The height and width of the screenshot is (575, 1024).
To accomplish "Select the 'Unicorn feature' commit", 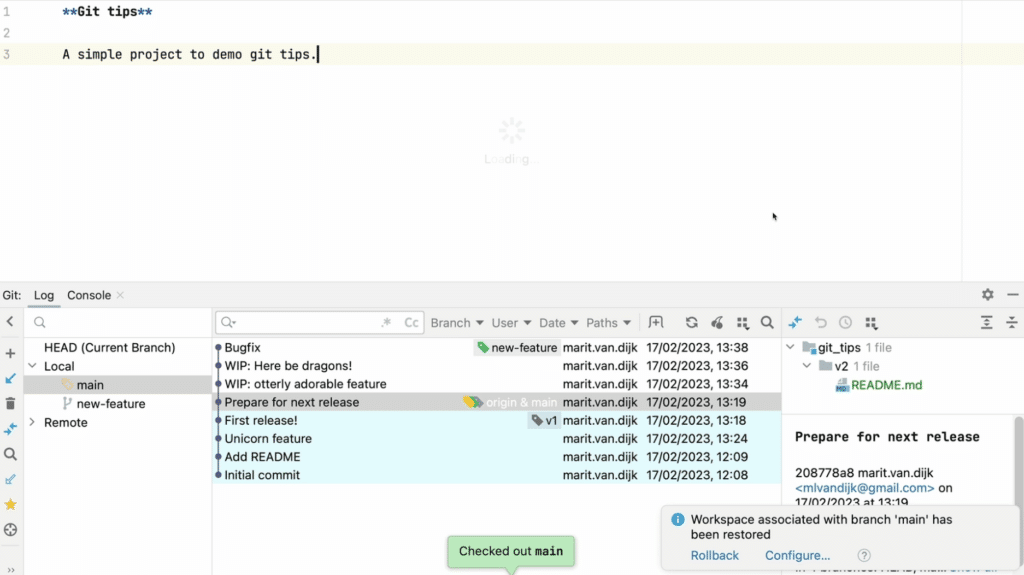I will (497, 439).
